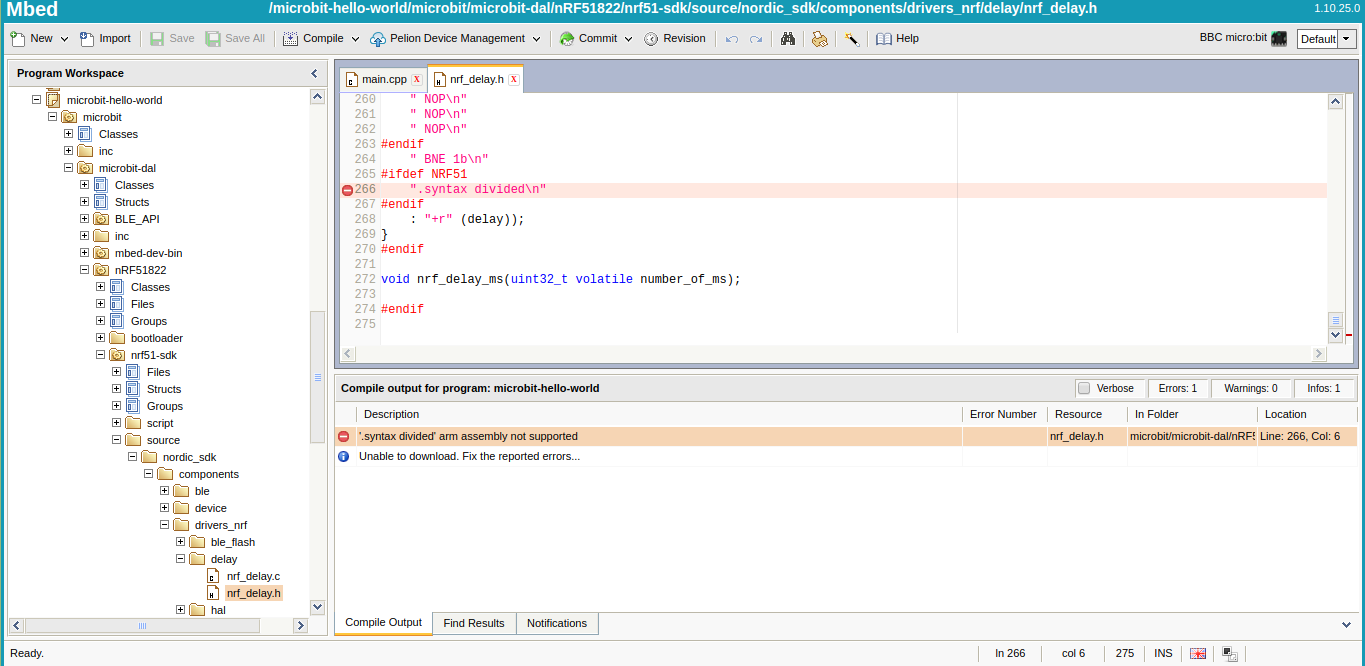Click the Revision button
The height and width of the screenshot is (666, 1365).
click(x=675, y=39)
